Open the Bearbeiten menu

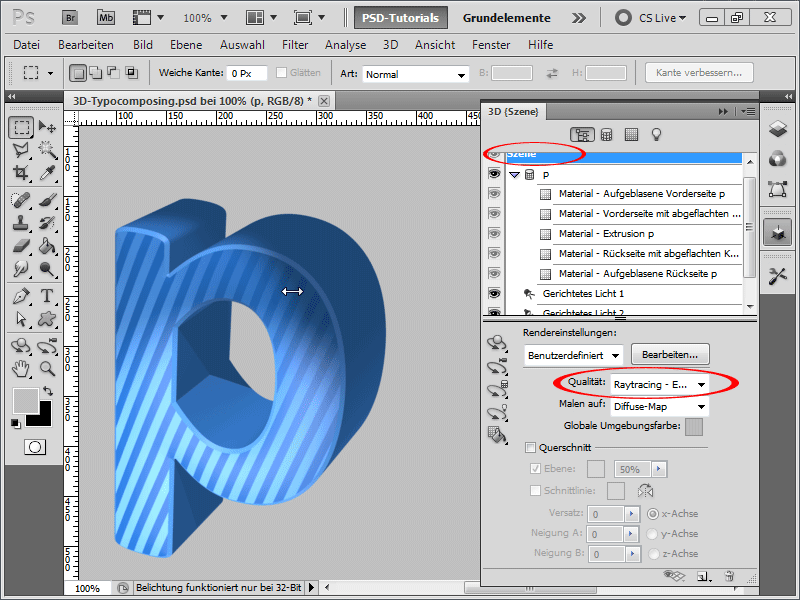pyautogui.click(x=86, y=45)
